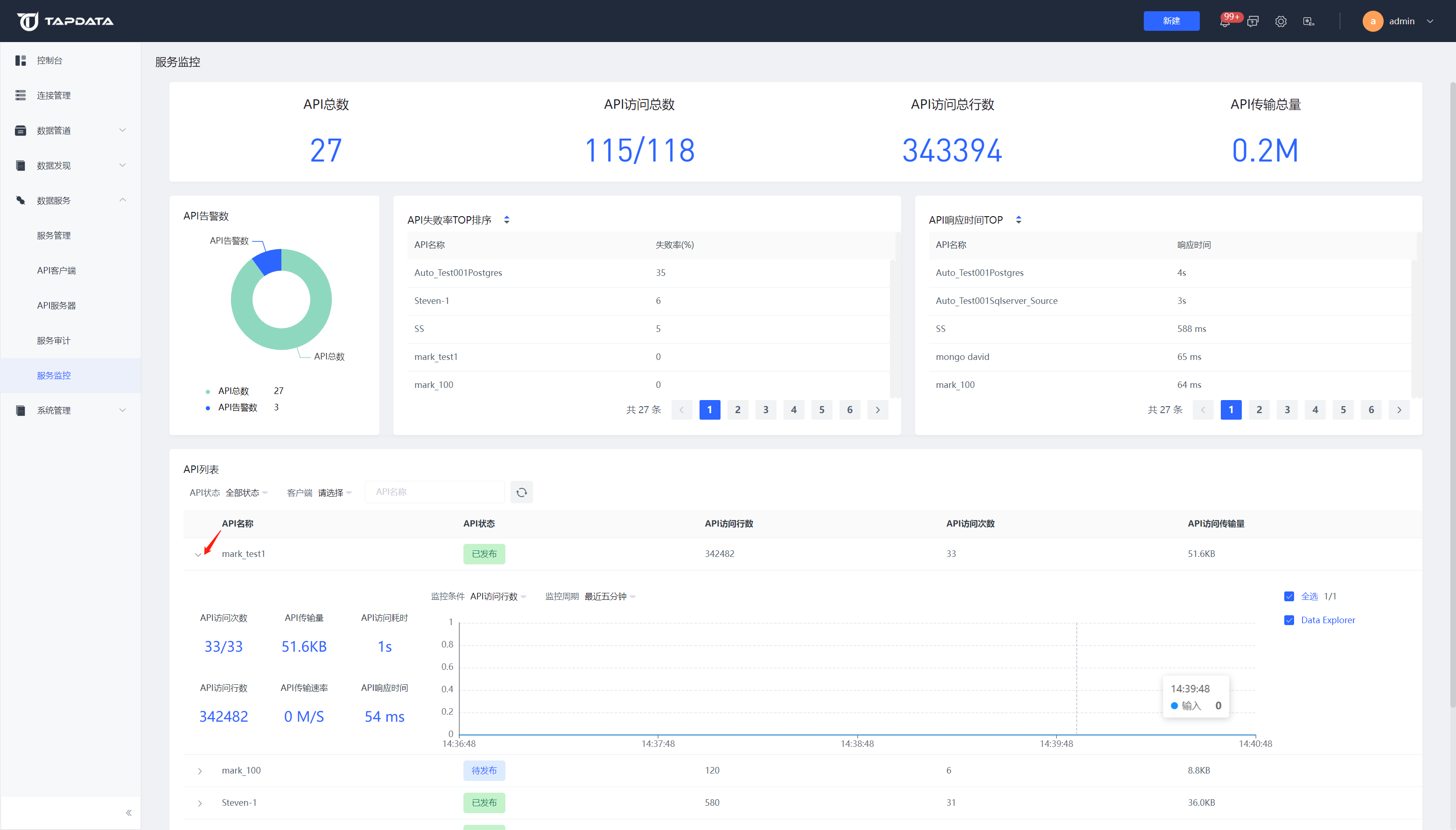Image resolution: width=1456 pixels, height=830 pixels.
Task: Focus the API名称 search field
Action: (434, 492)
